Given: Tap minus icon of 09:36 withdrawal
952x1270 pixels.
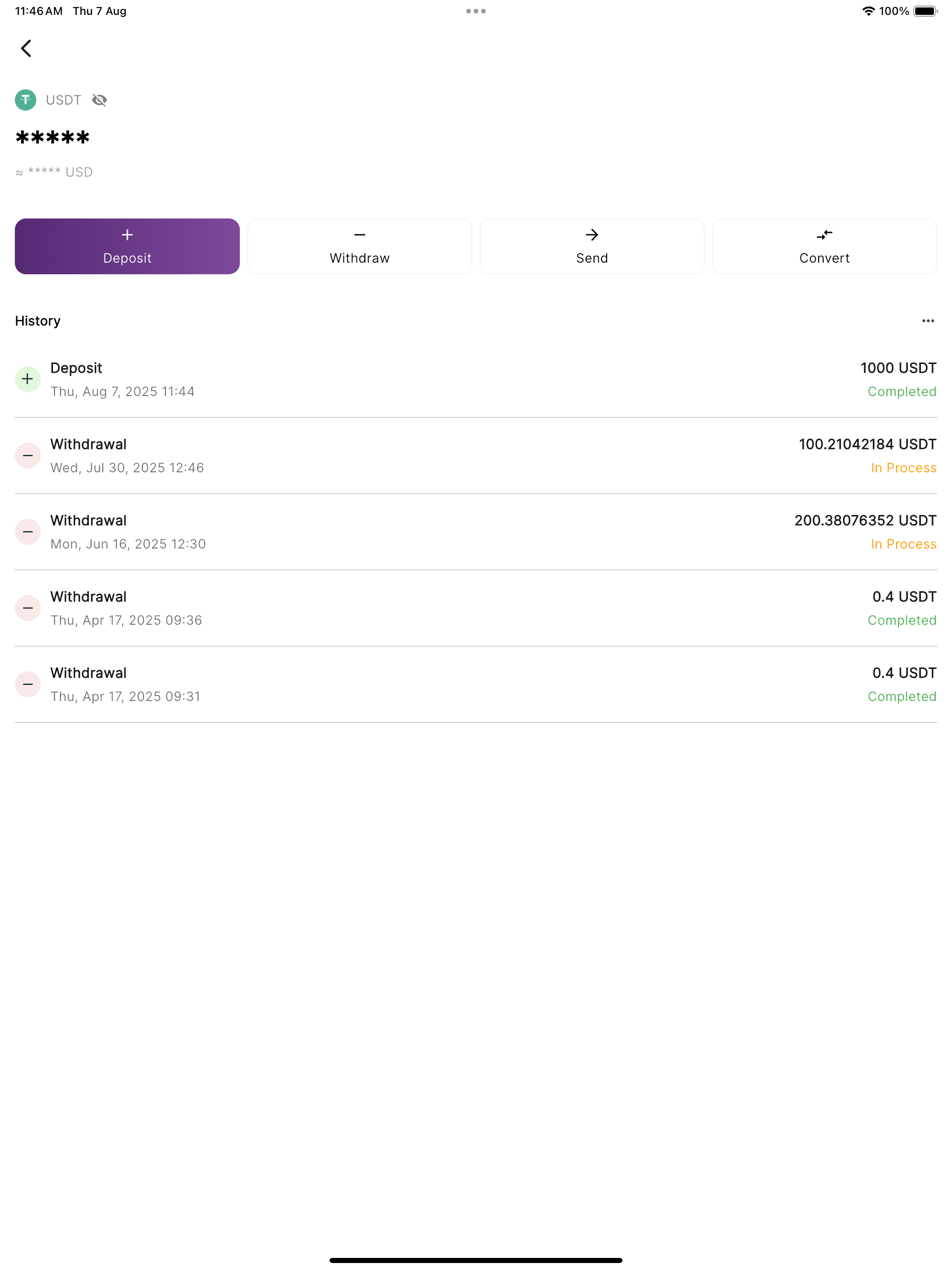Looking at the screenshot, I should click(27, 608).
